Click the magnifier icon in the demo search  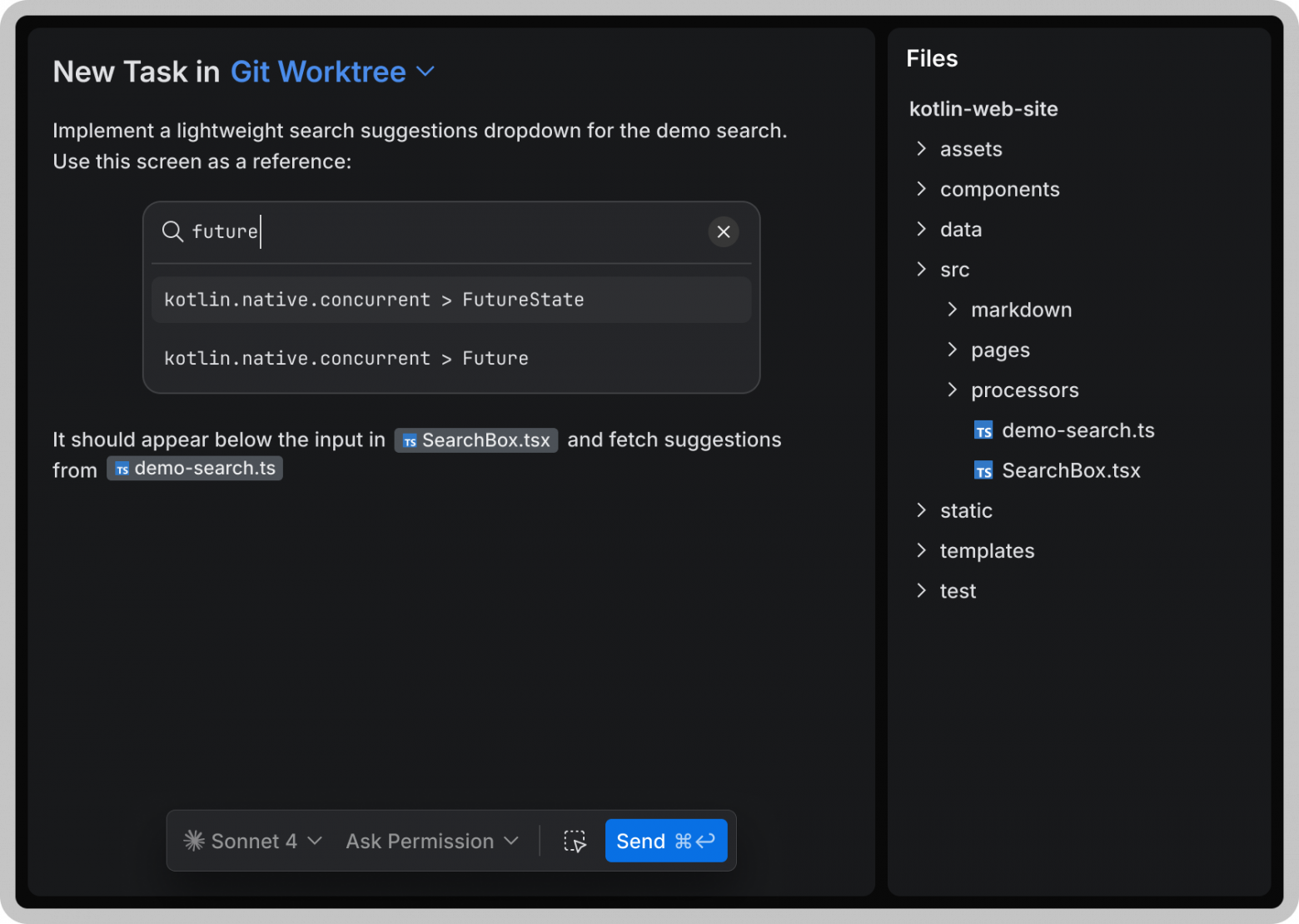click(x=172, y=231)
